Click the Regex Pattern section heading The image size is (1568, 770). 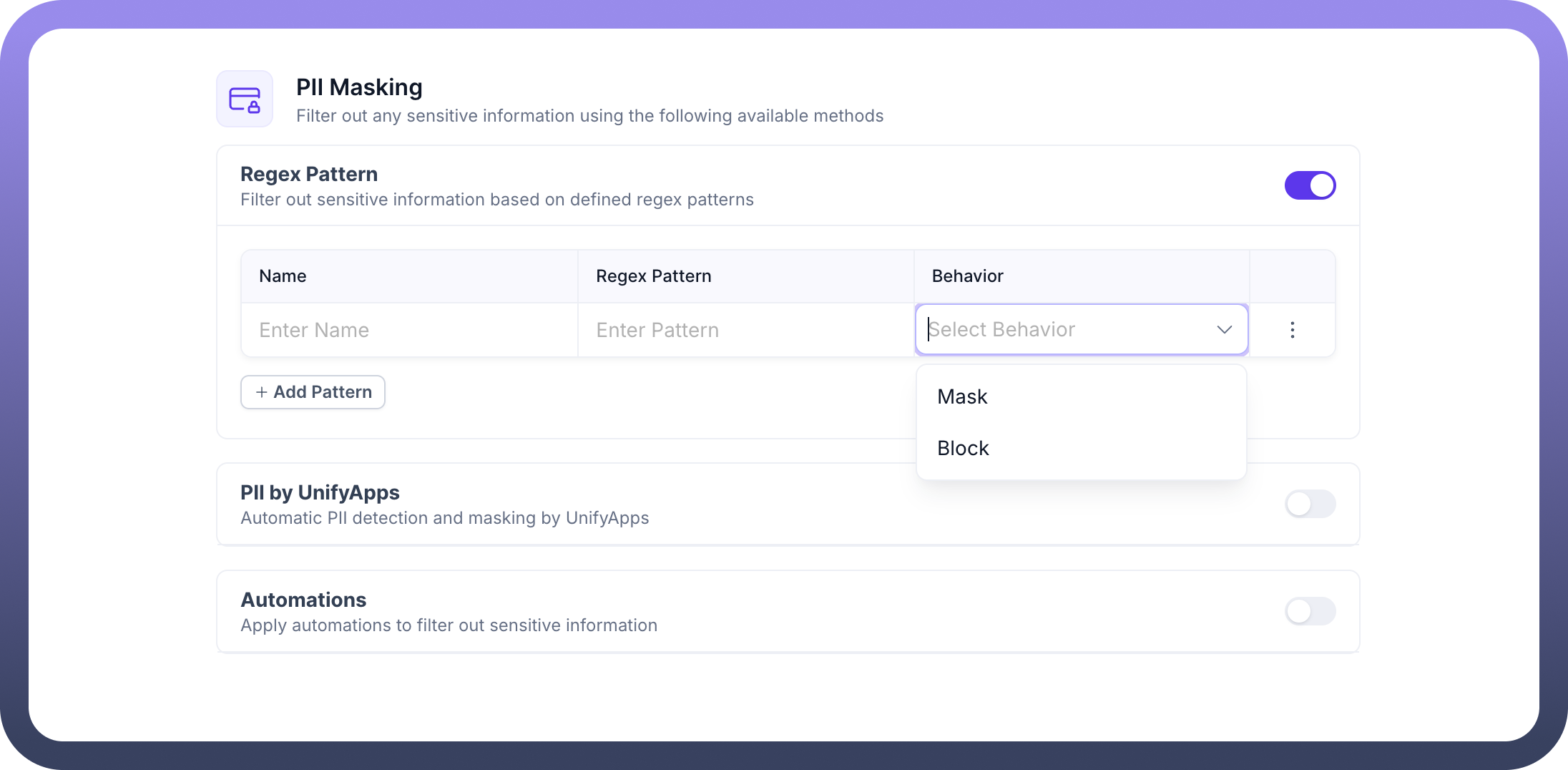point(309,174)
